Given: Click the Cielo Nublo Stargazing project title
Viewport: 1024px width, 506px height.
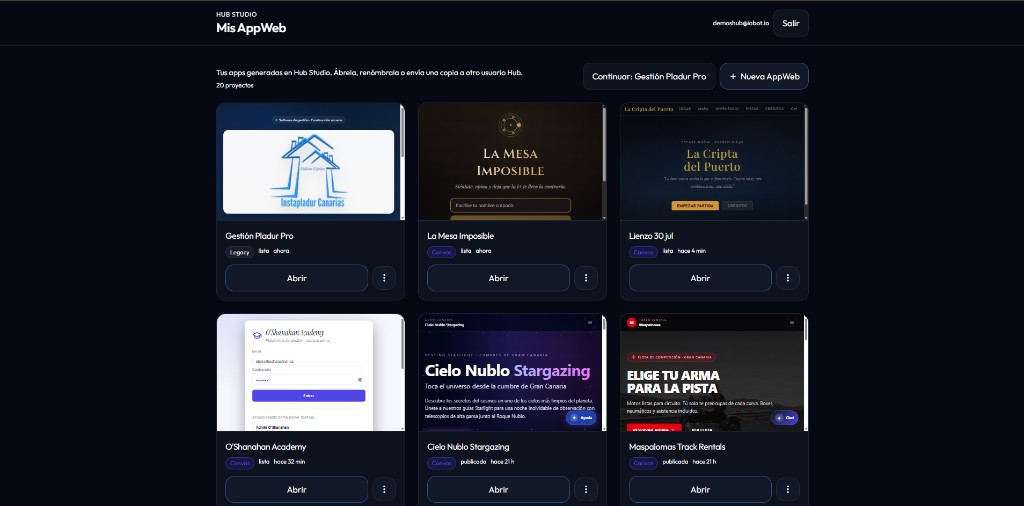Looking at the screenshot, I should coord(468,447).
